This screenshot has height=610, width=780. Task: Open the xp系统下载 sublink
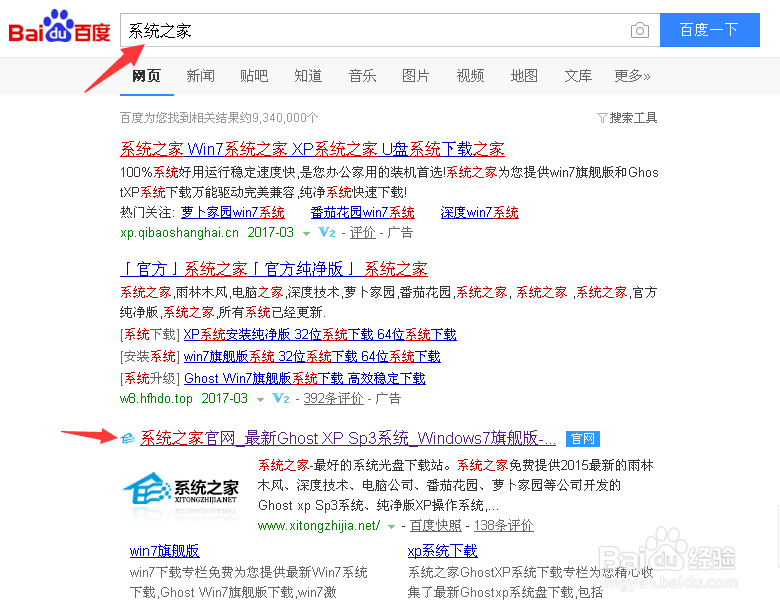pyautogui.click(x=443, y=551)
